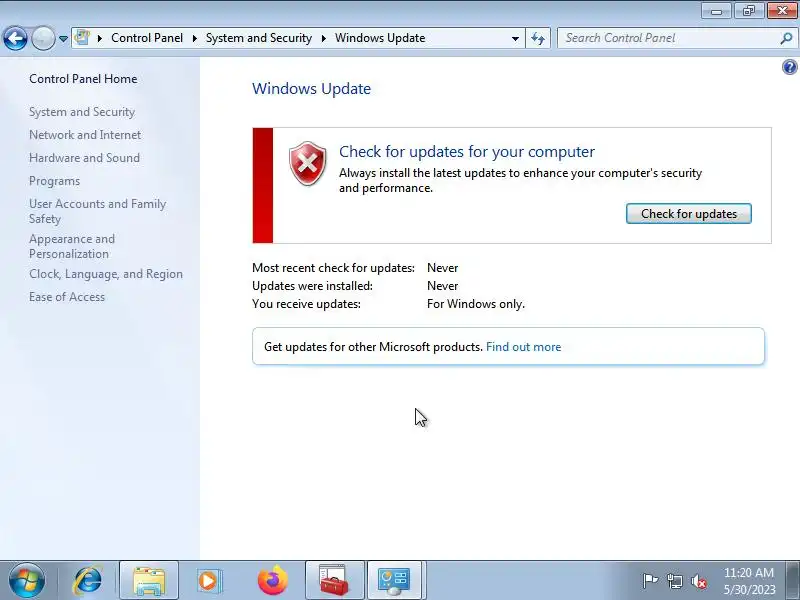Click the Windows Update page heading

tap(311, 89)
